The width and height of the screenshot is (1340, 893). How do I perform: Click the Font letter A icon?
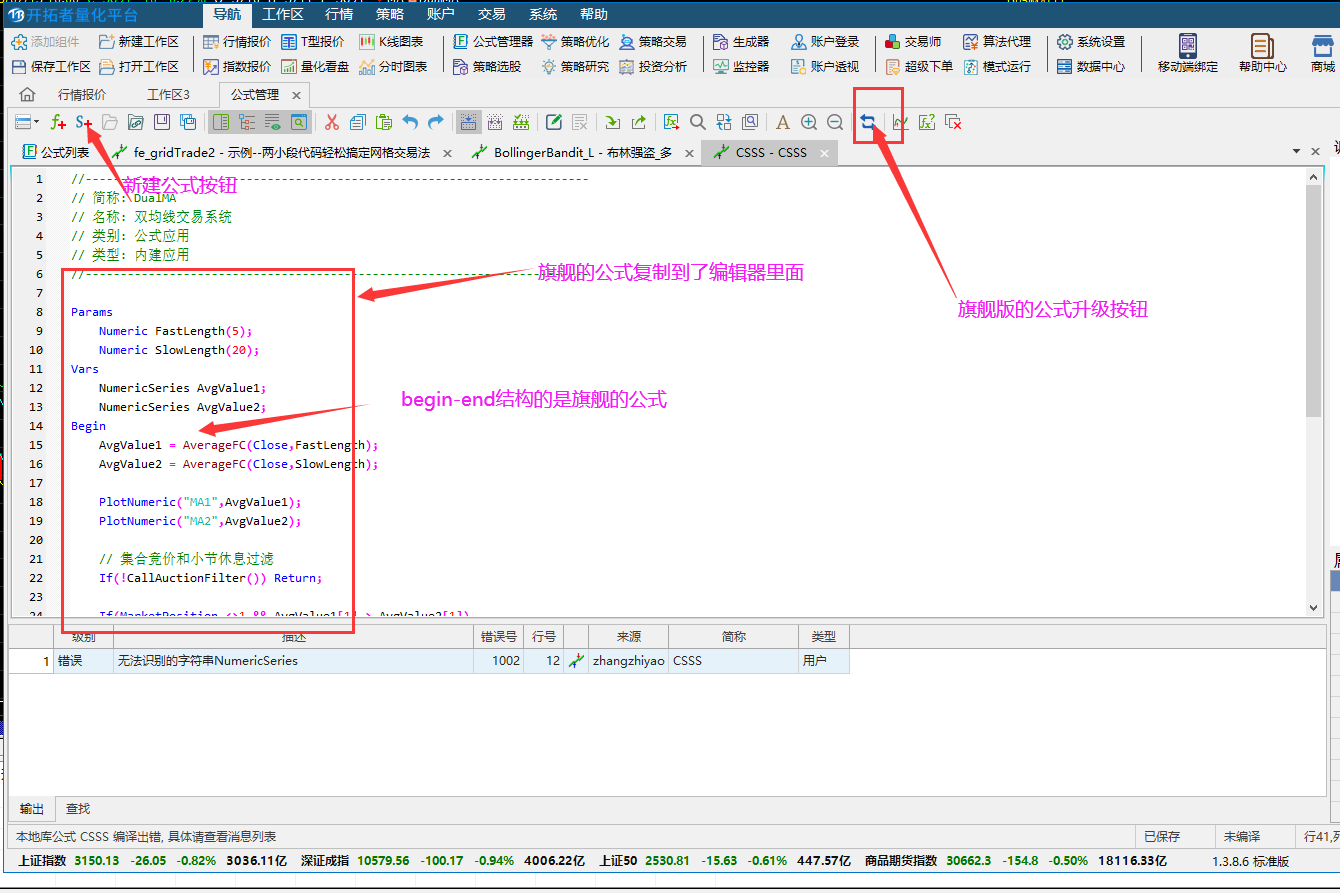click(x=783, y=122)
